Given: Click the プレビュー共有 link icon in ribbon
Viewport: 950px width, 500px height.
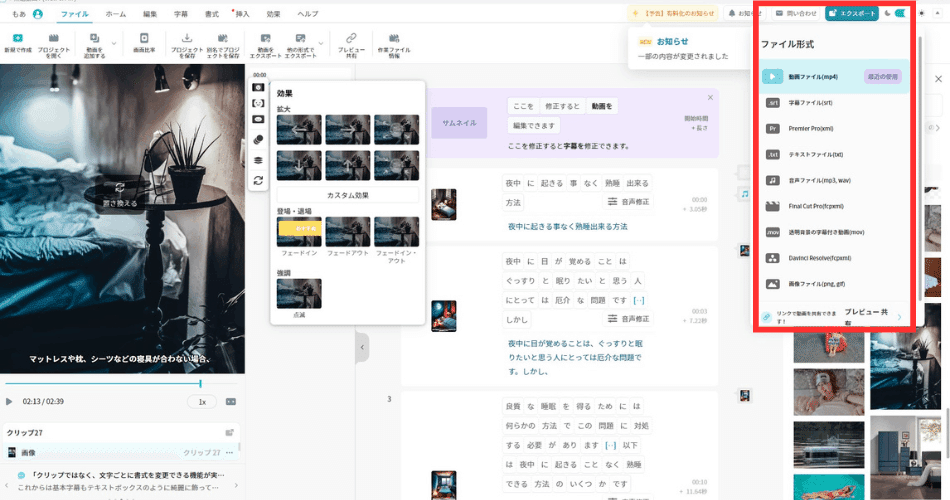Looking at the screenshot, I should click(x=351, y=39).
